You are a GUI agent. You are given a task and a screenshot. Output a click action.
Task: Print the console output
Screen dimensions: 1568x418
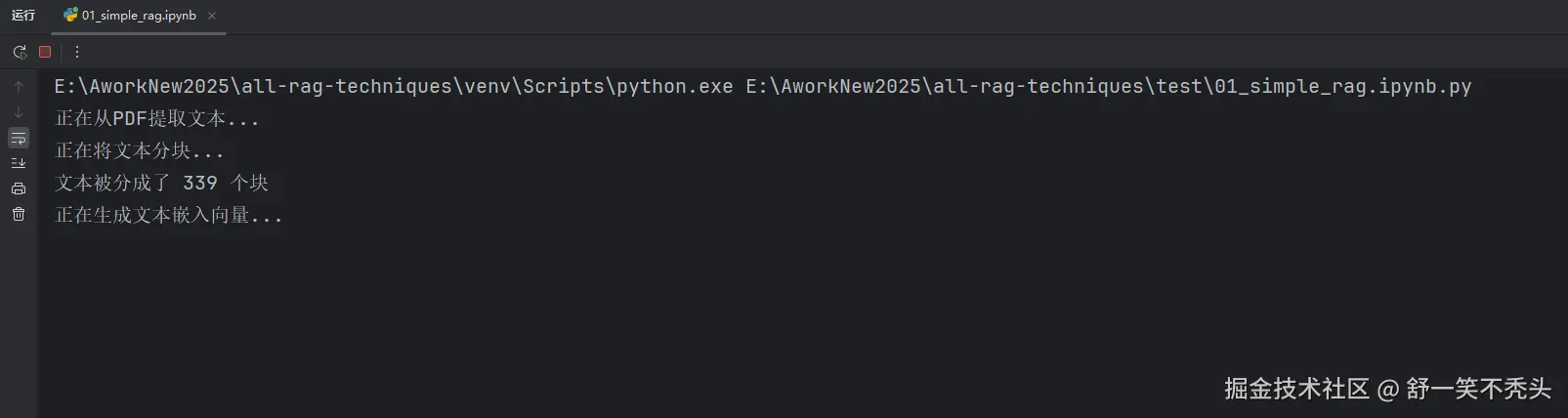[x=19, y=188]
